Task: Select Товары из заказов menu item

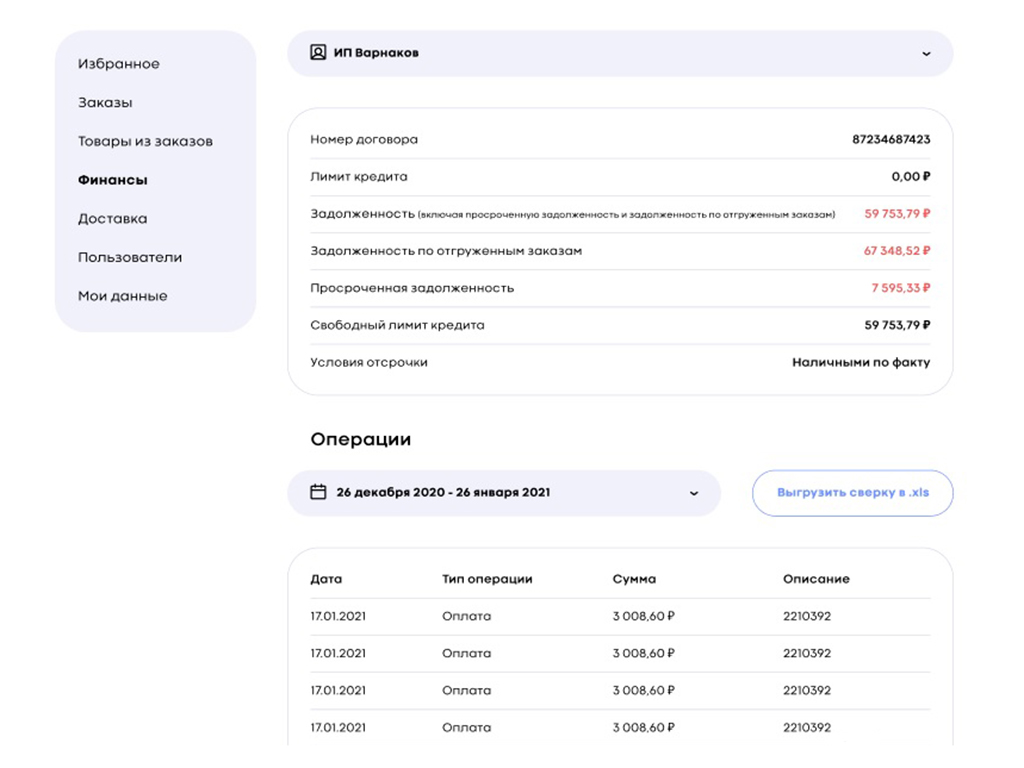Action: coord(145,141)
